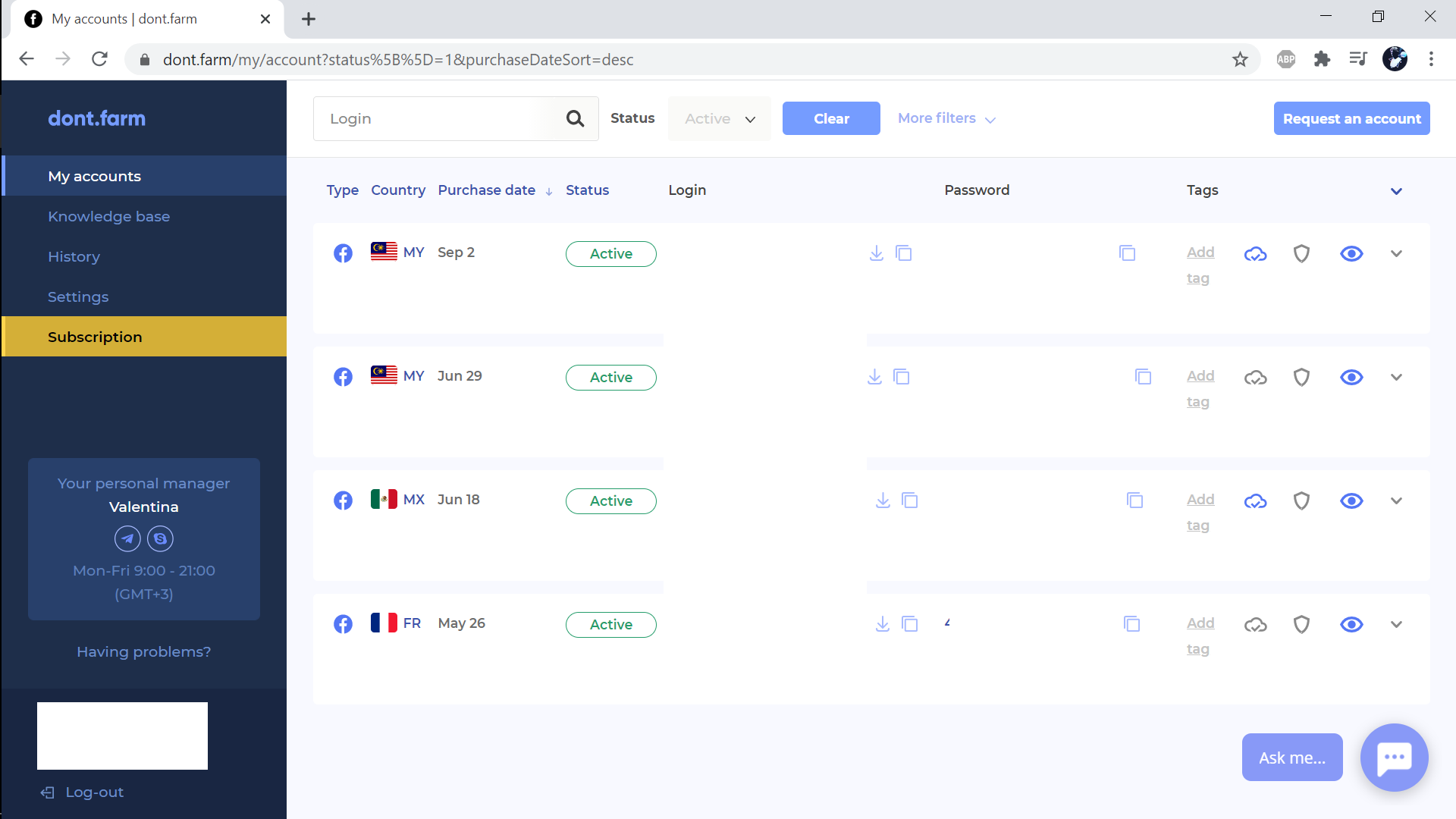Click shield icon in Jun 29 row
Screen dimensions: 1456x819
[1302, 378]
